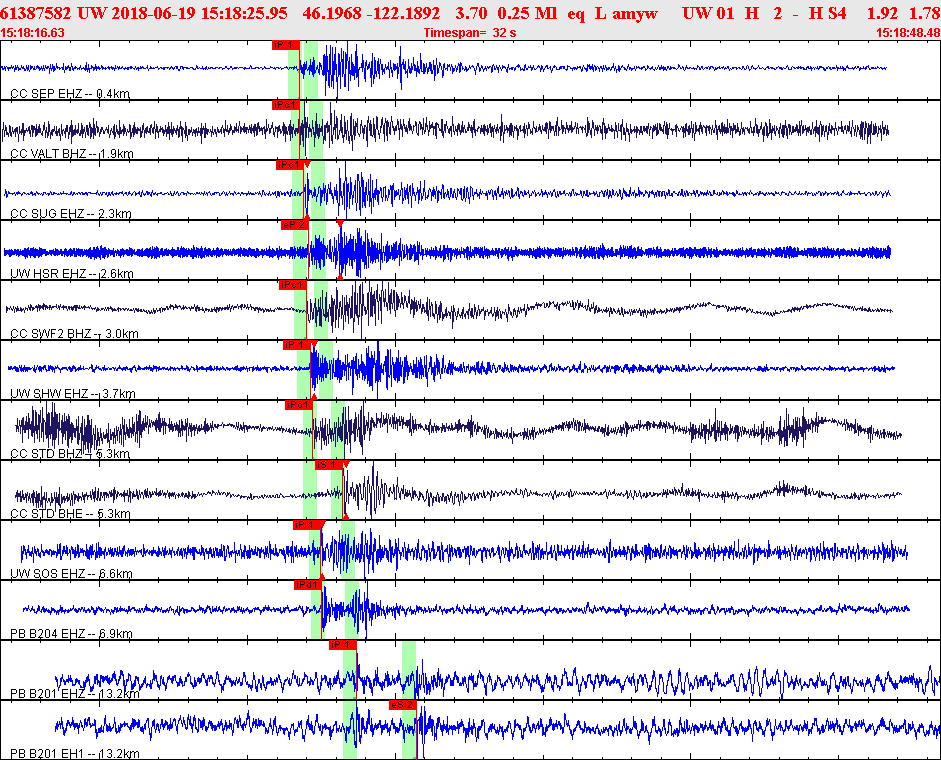Select the UW HSR EHZ station label
This screenshot has width=941, height=760.
(x=71, y=274)
